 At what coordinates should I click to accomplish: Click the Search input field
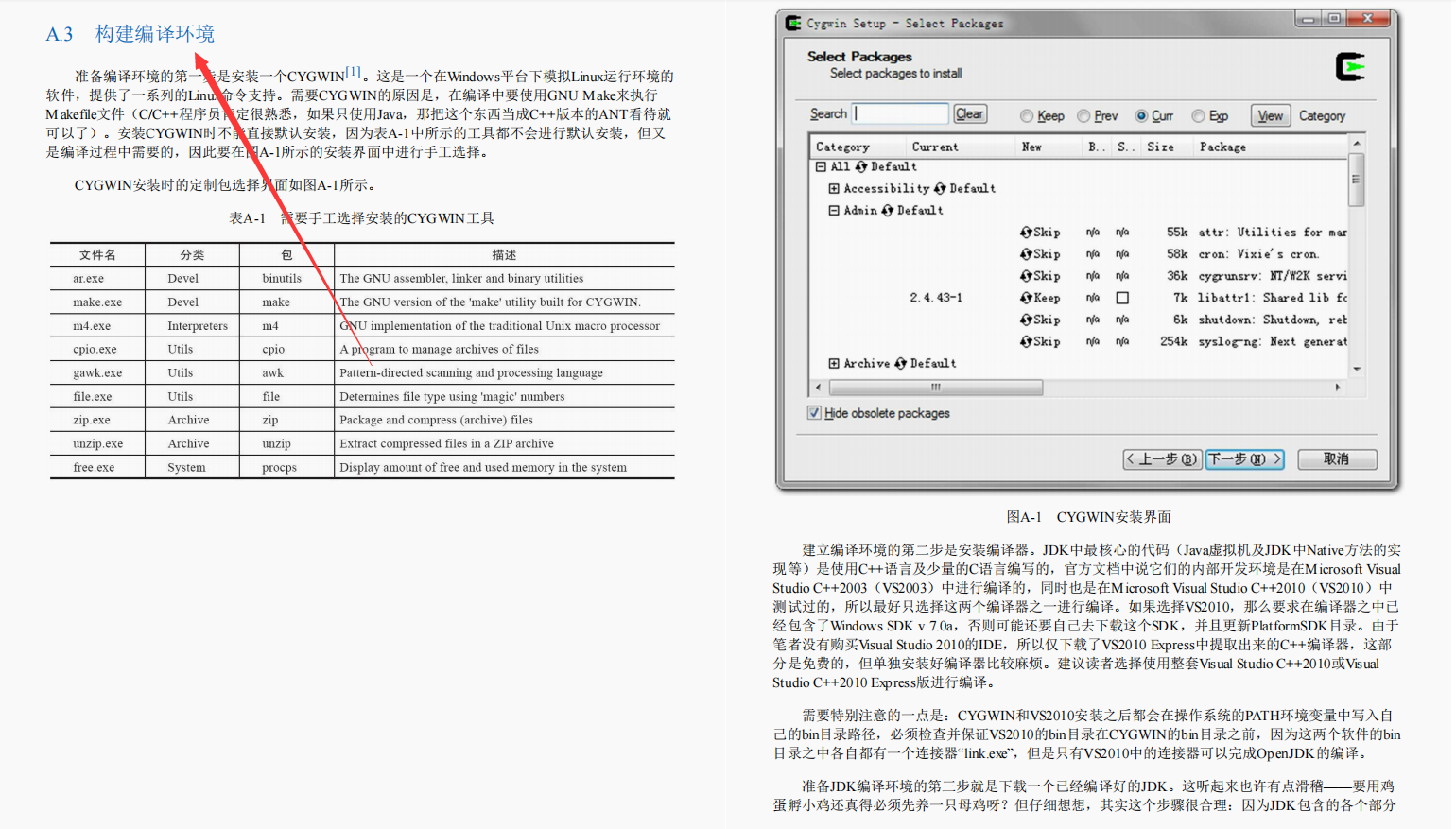[x=900, y=113]
